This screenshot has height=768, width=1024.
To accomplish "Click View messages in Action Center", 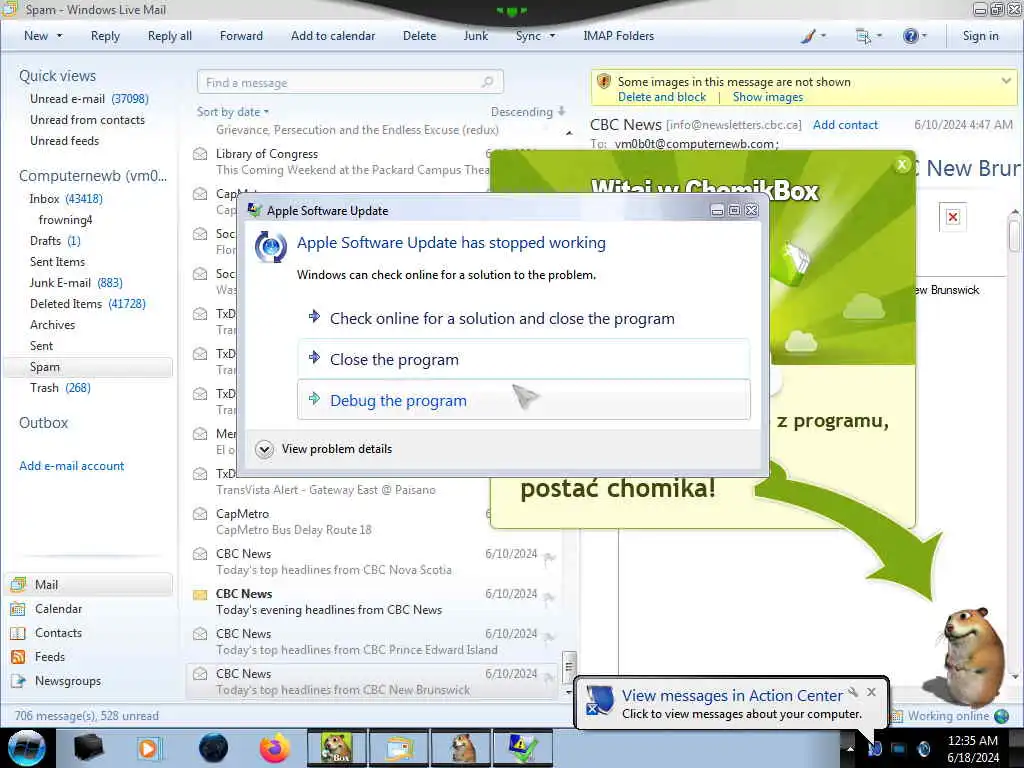I will click(x=732, y=696).
